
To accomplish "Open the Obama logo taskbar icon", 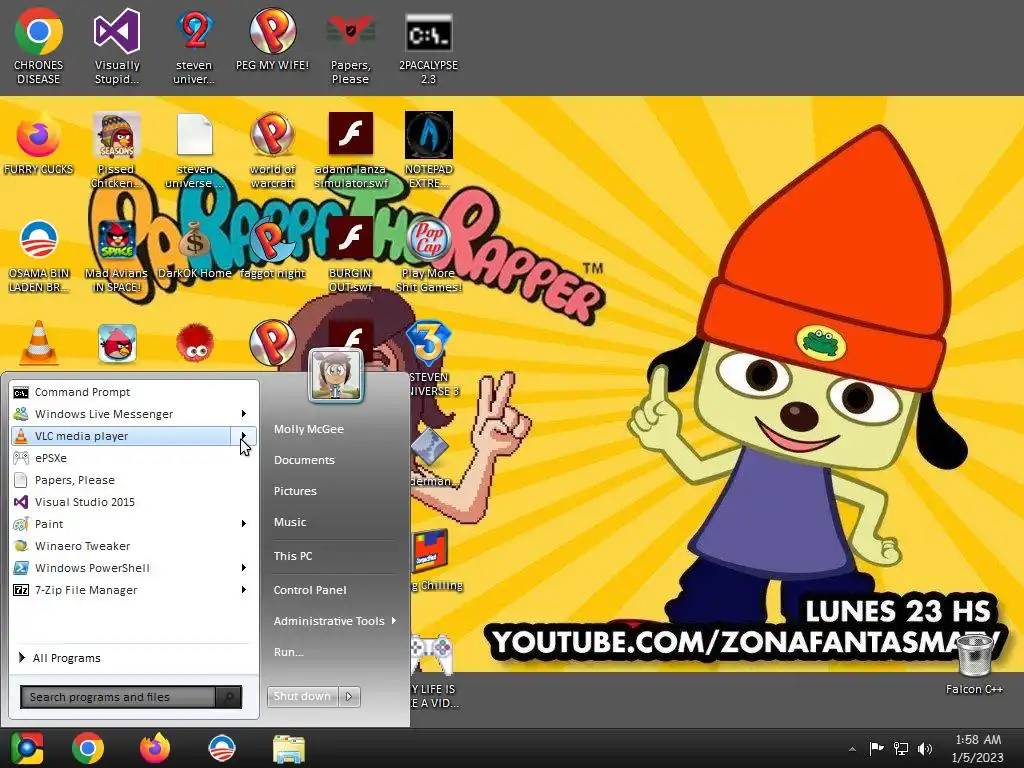I will coord(221,748).
